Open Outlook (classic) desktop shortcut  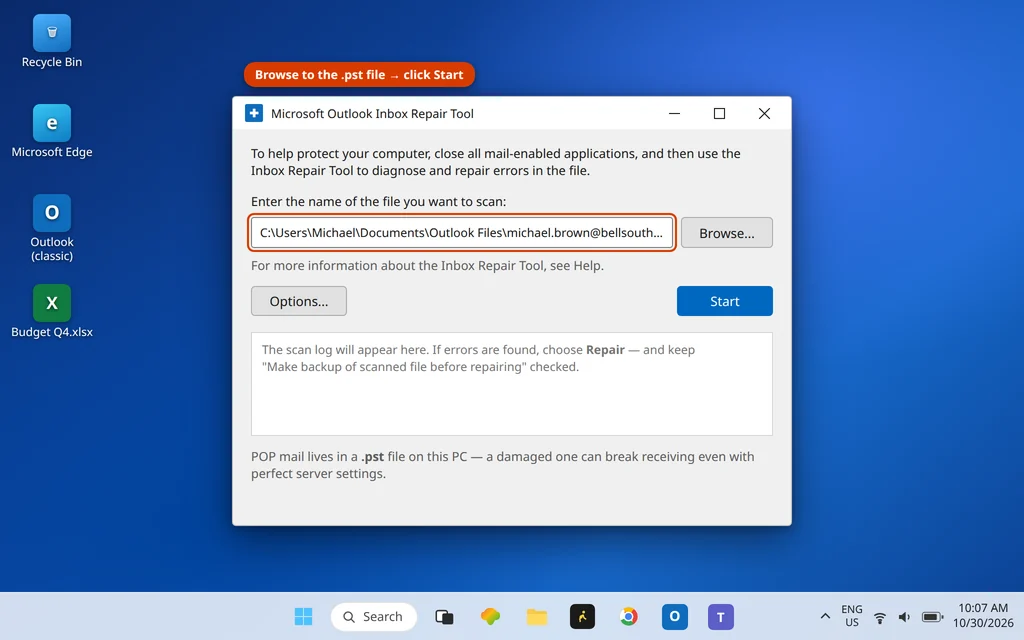click(x=52, y=228)
